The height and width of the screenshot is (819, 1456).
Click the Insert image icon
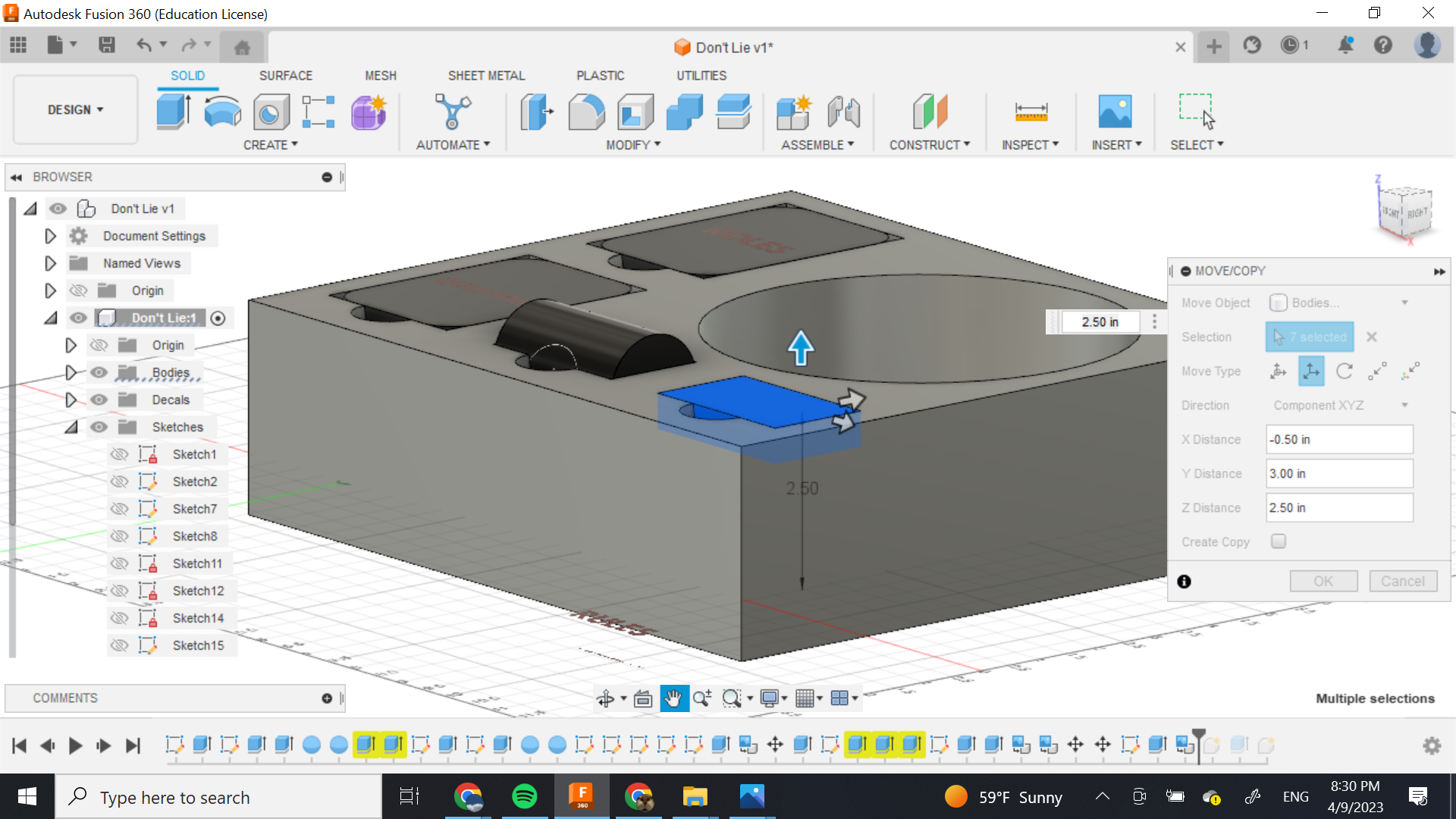pyautogui.click(x=1115, y=111)
